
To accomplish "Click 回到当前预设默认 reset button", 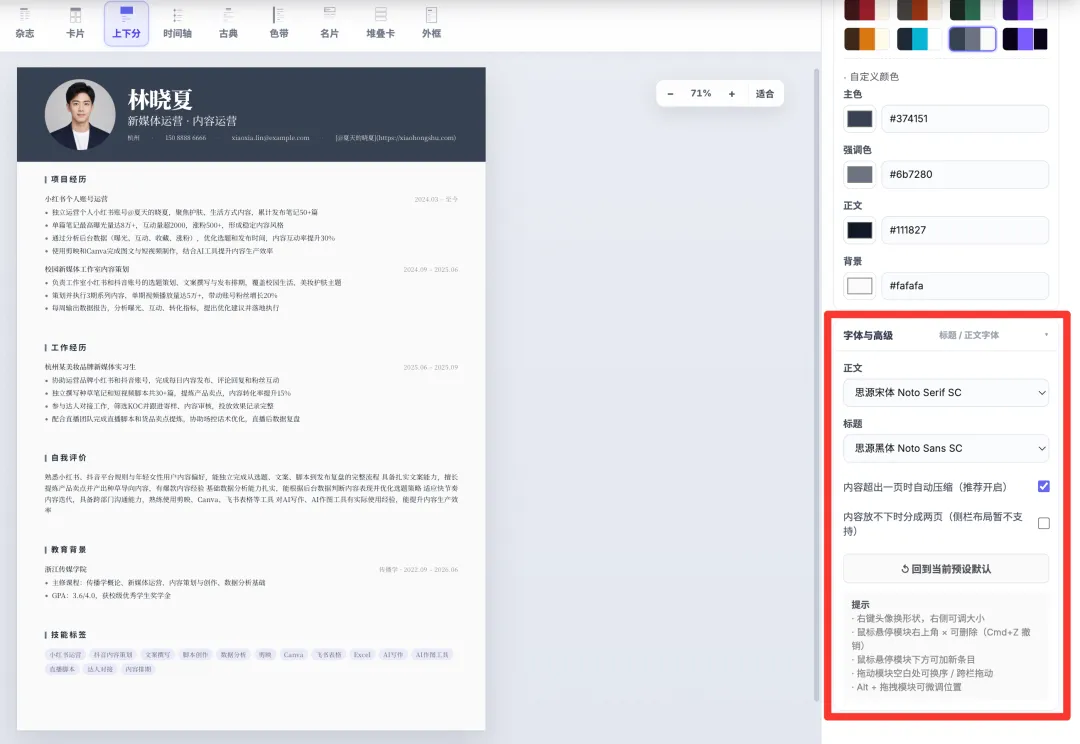I will (946, 569).
